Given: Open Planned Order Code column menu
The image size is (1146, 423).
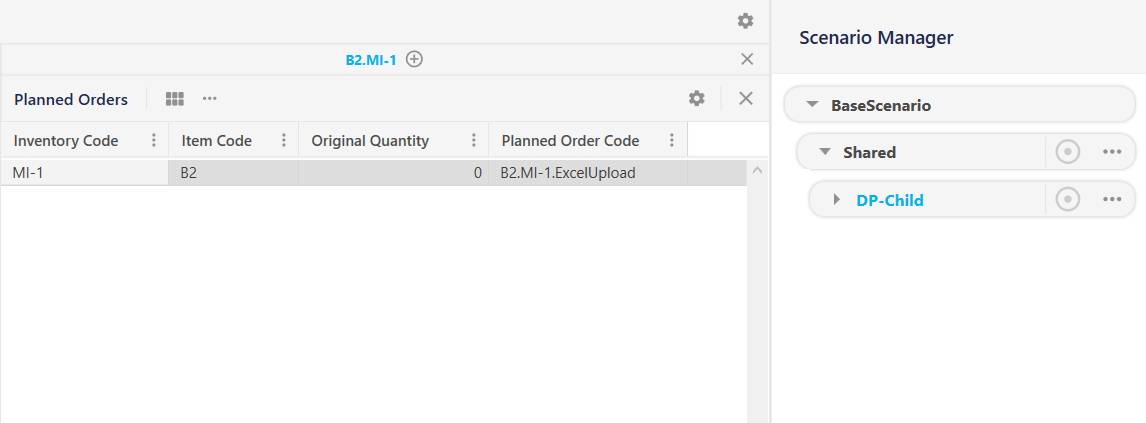Looking at the screenshot, I should coord(672,141).
